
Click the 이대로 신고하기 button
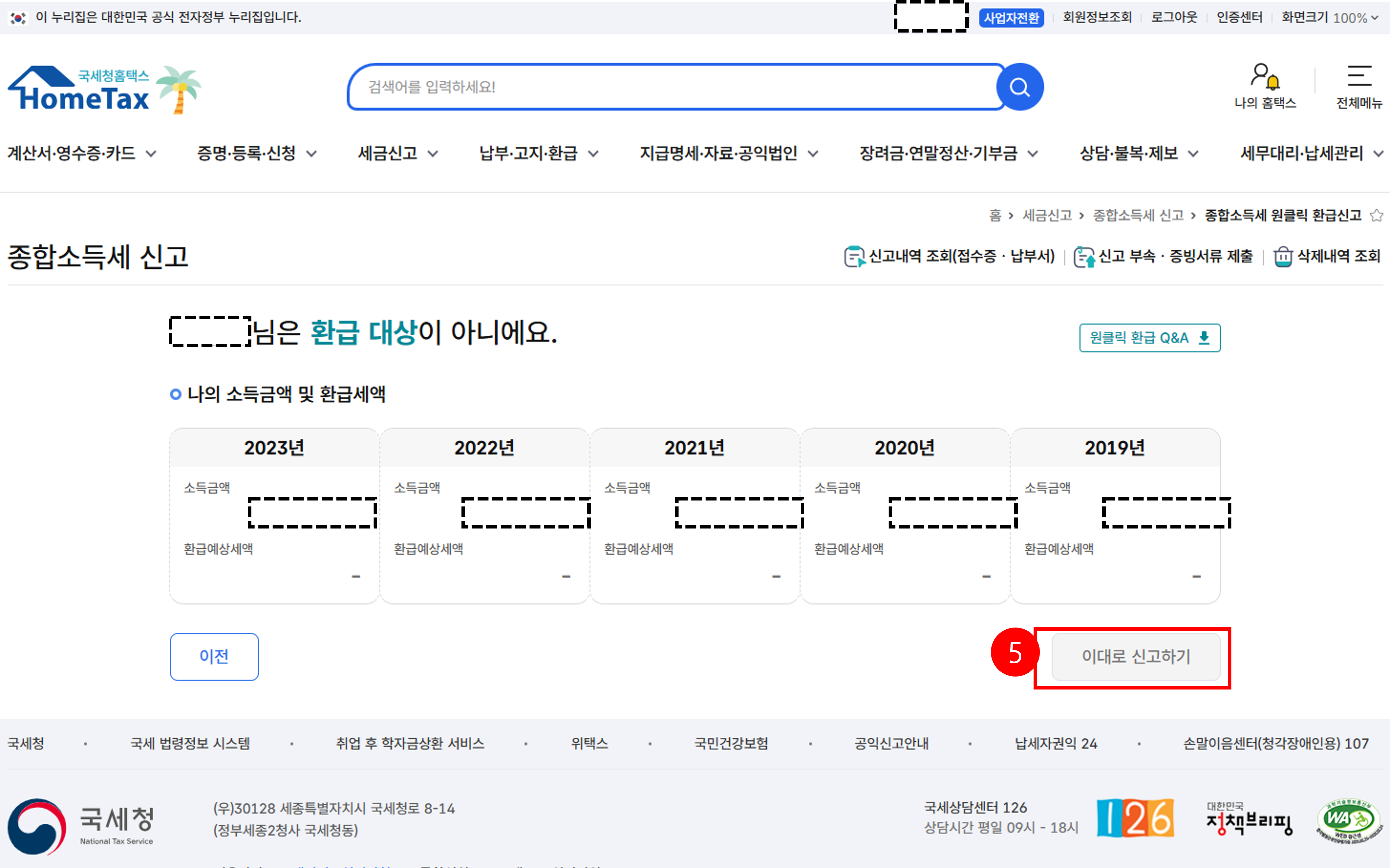[1135, 657]
